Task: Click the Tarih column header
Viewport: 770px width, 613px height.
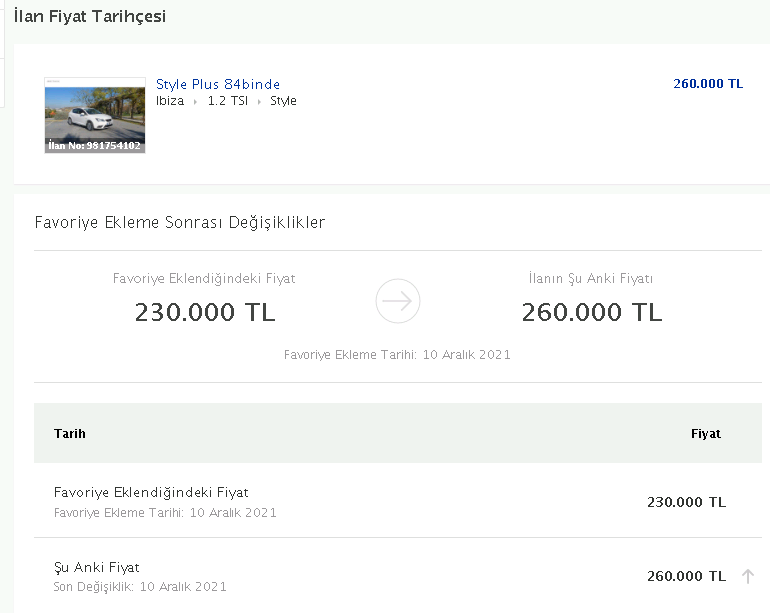Action: pos(70,434)
